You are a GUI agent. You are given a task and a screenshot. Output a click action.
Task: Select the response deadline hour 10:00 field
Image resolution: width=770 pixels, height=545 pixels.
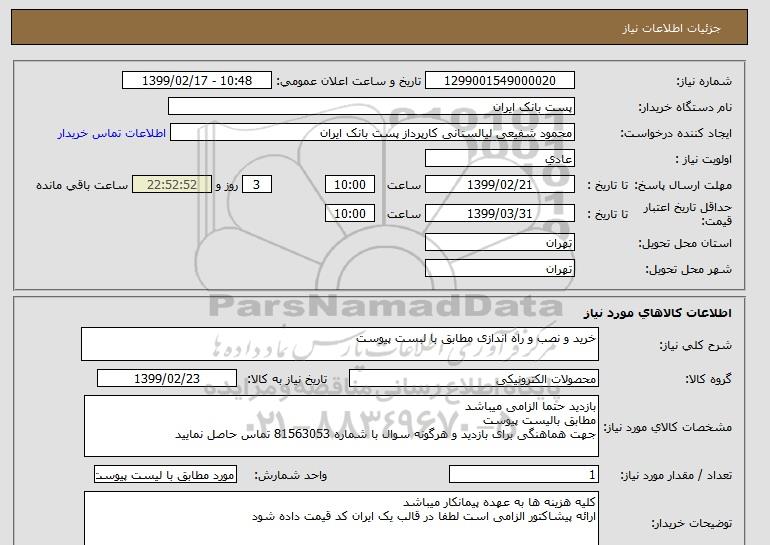pos(350,185)
